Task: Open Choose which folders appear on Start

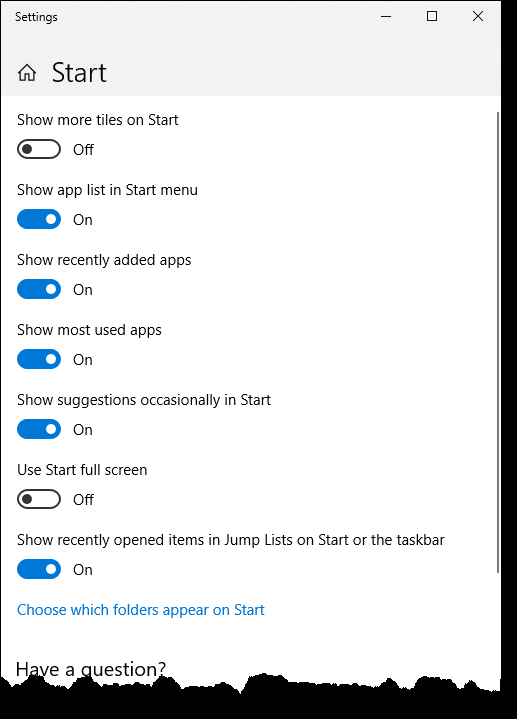Action: click(x=141, y=610)
